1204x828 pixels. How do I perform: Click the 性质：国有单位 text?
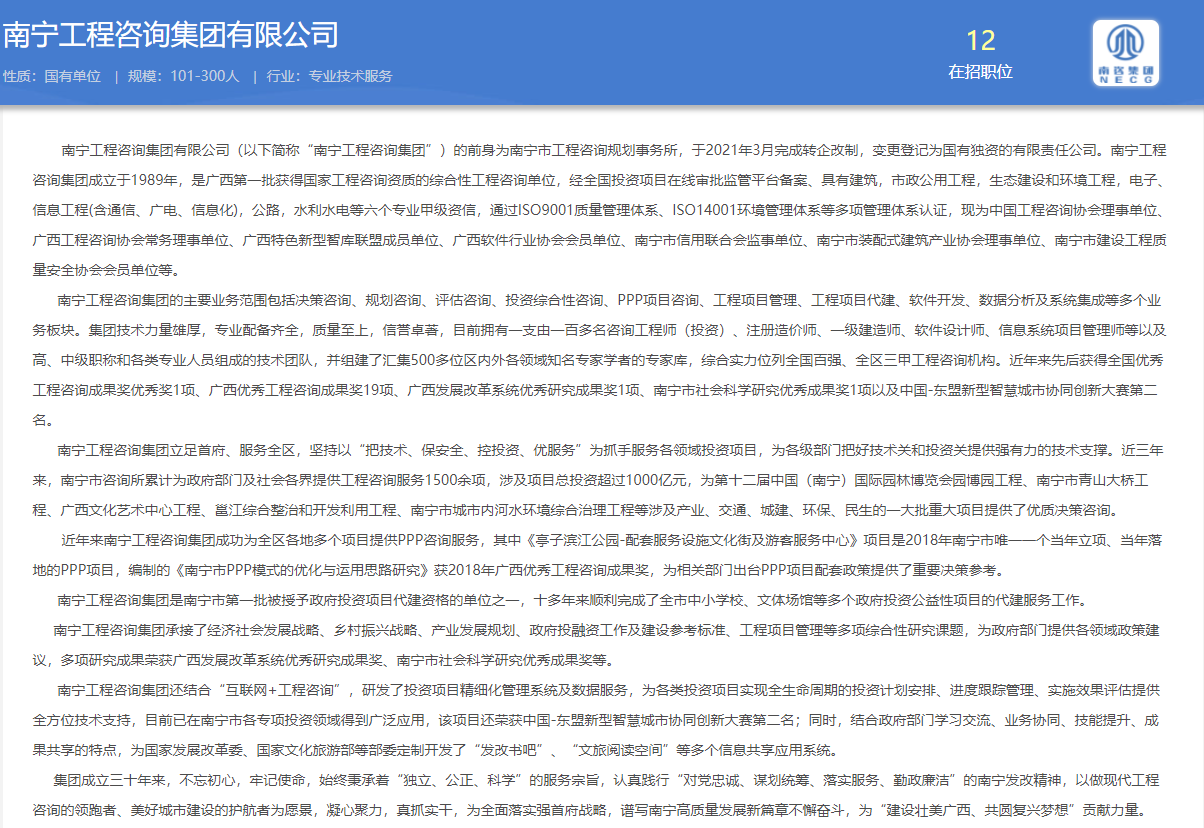52,76
